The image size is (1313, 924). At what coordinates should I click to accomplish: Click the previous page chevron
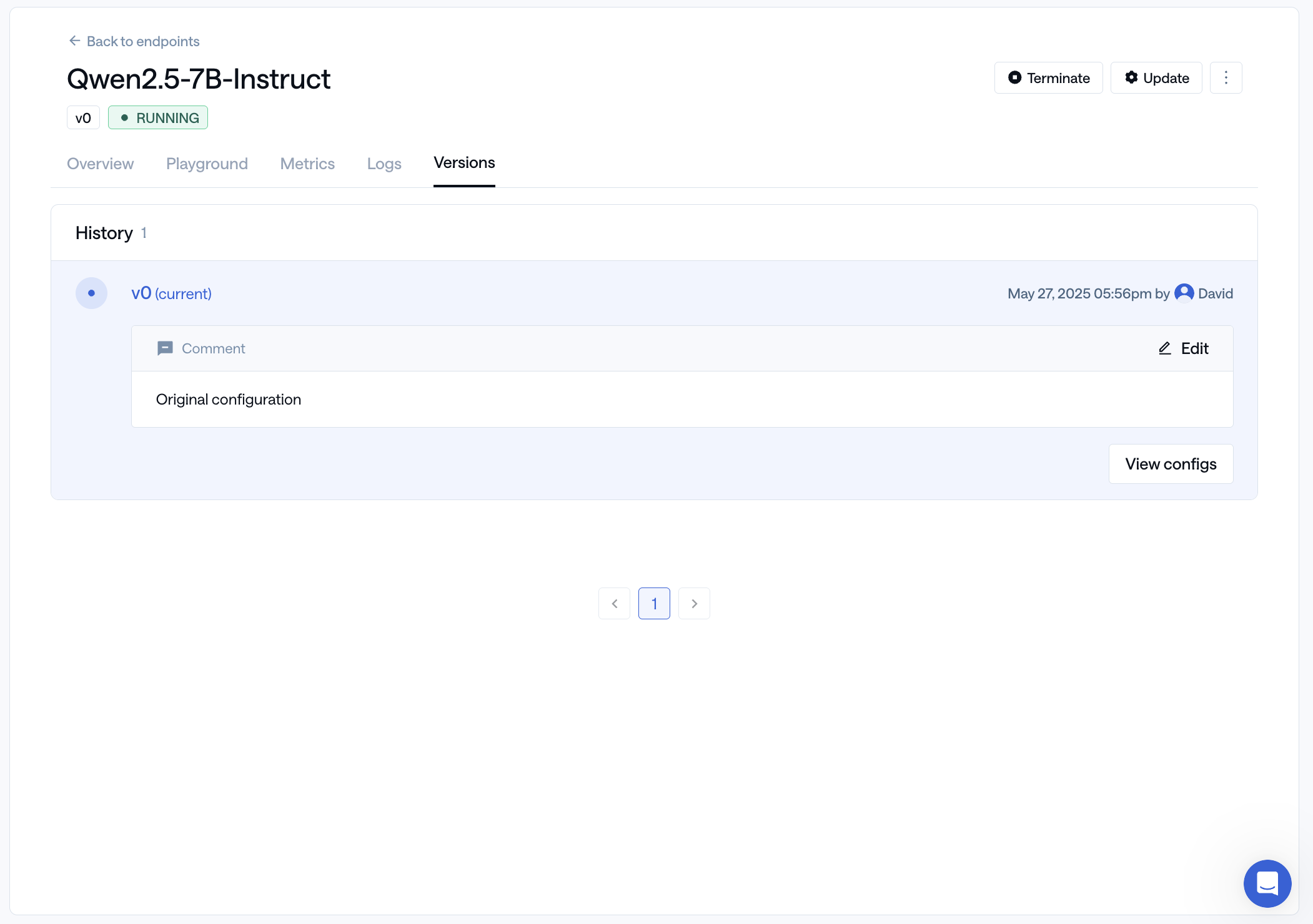614,603
